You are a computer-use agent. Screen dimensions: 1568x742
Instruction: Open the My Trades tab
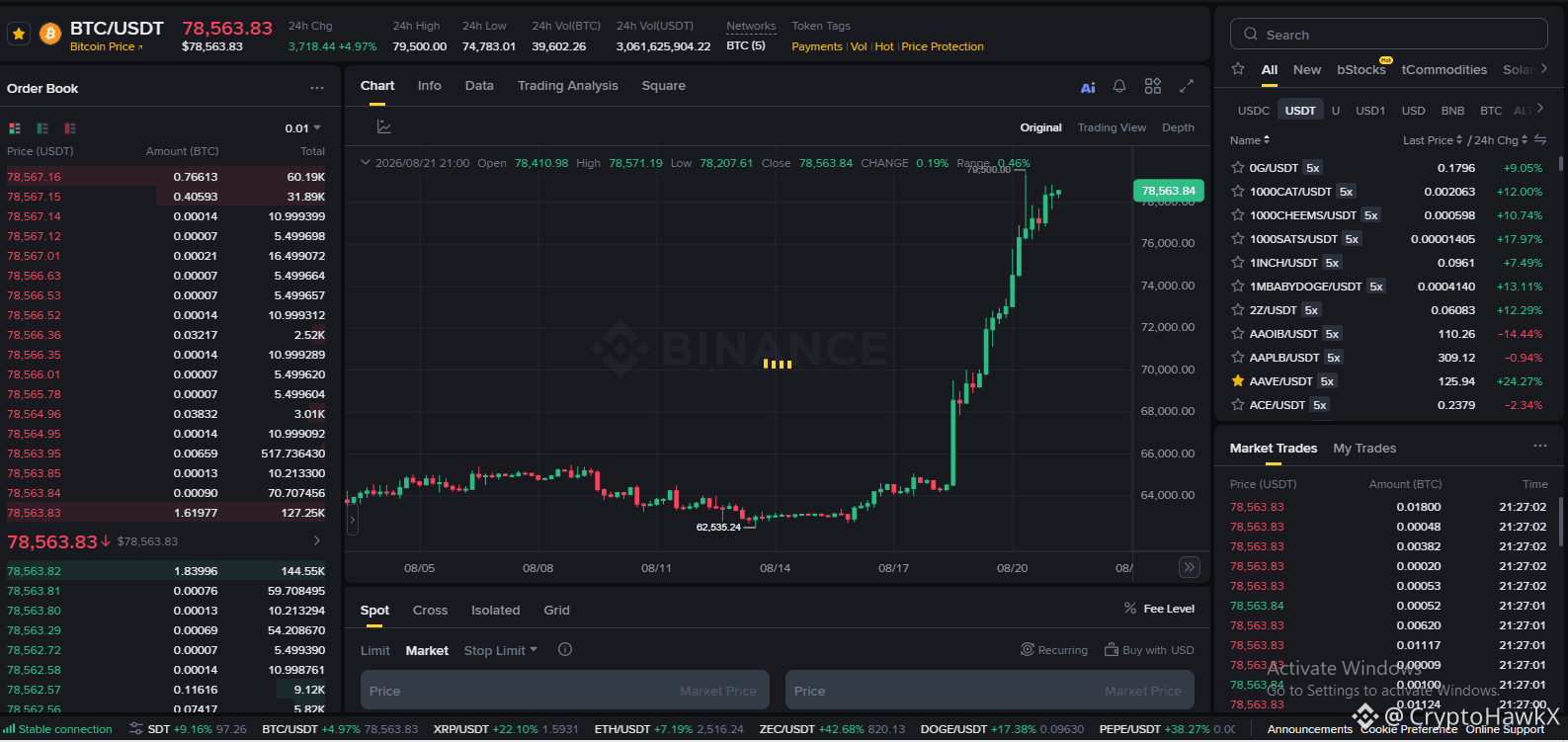[x=1364, y=449]
